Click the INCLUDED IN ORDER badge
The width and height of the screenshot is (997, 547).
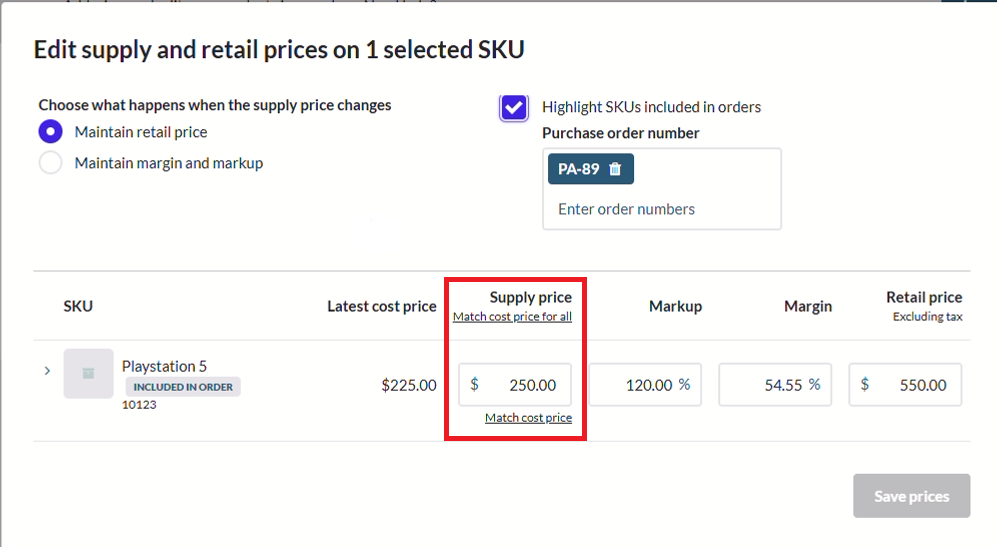(x=183, y=387)
